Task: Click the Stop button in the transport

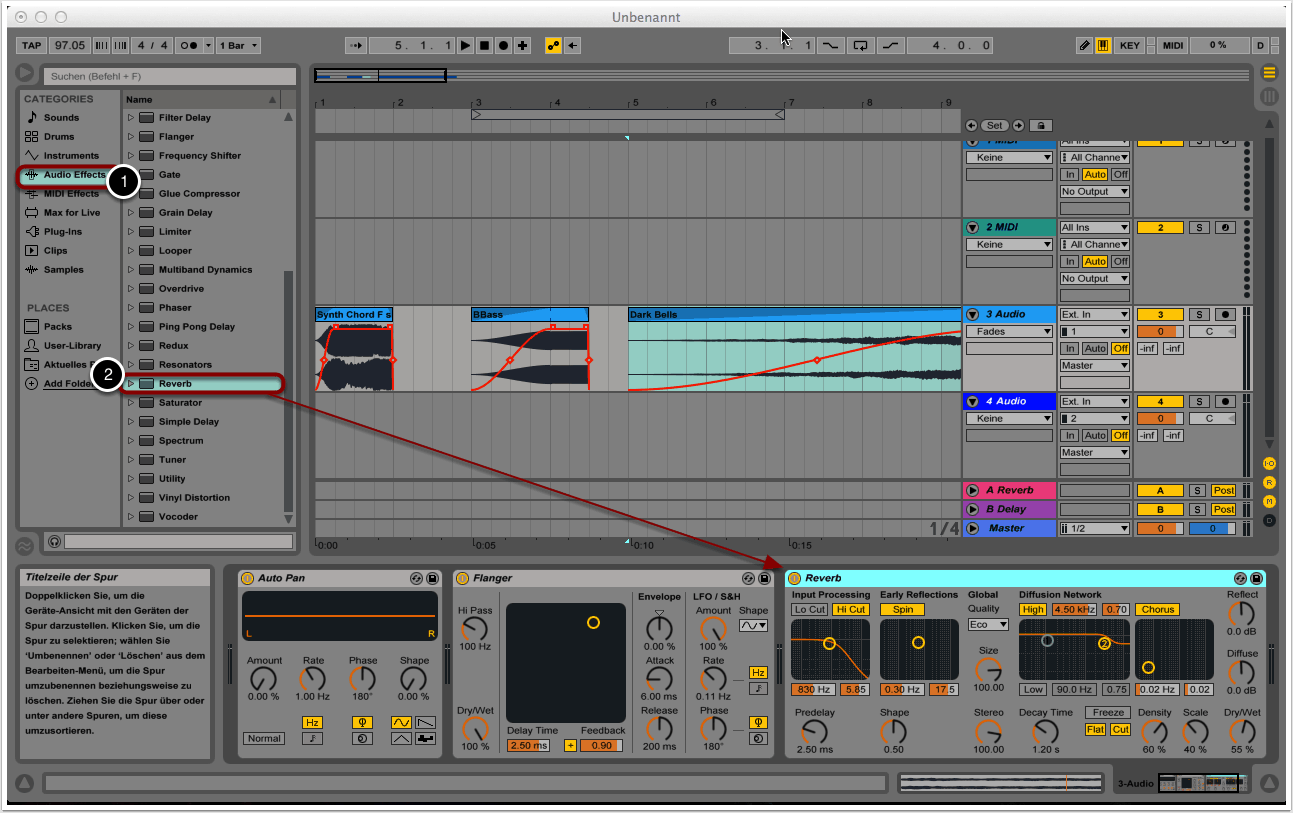Action: [x=484, y=46]
